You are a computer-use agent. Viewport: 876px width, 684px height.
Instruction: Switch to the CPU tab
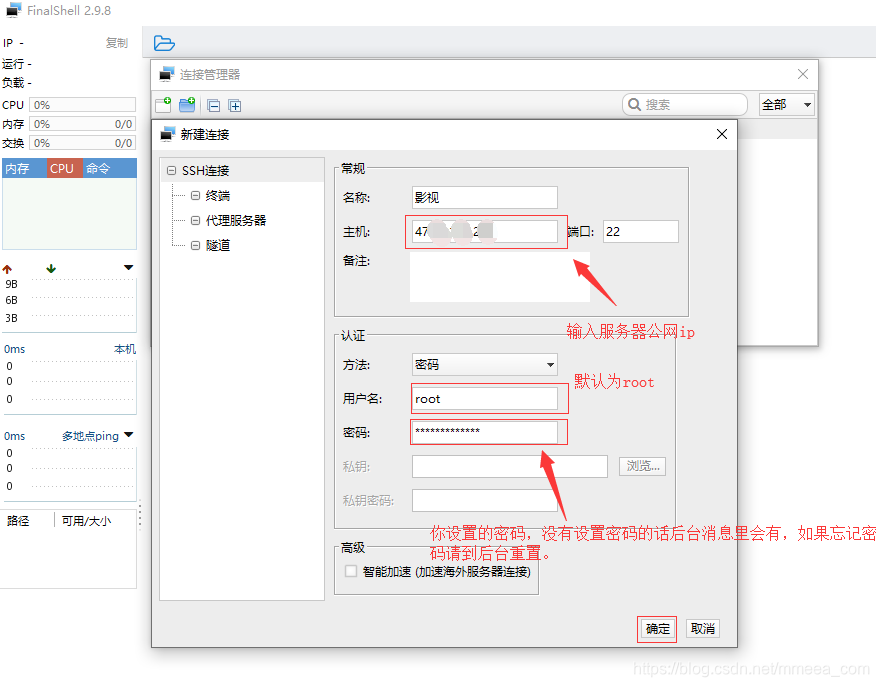click(62, 169)
